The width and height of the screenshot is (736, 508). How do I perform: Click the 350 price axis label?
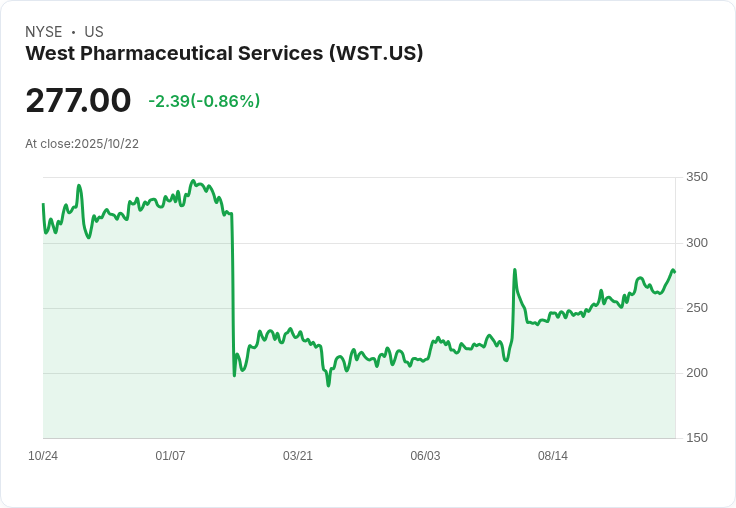(x=697, y=177)
